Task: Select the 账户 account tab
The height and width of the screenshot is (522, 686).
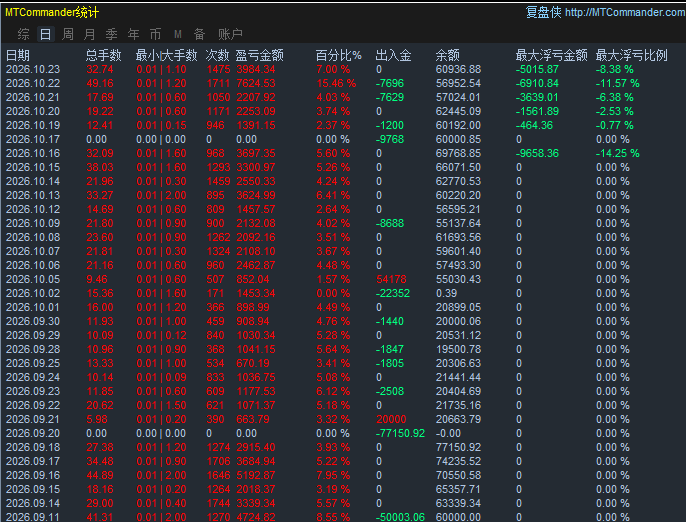Action: [230, 34]
